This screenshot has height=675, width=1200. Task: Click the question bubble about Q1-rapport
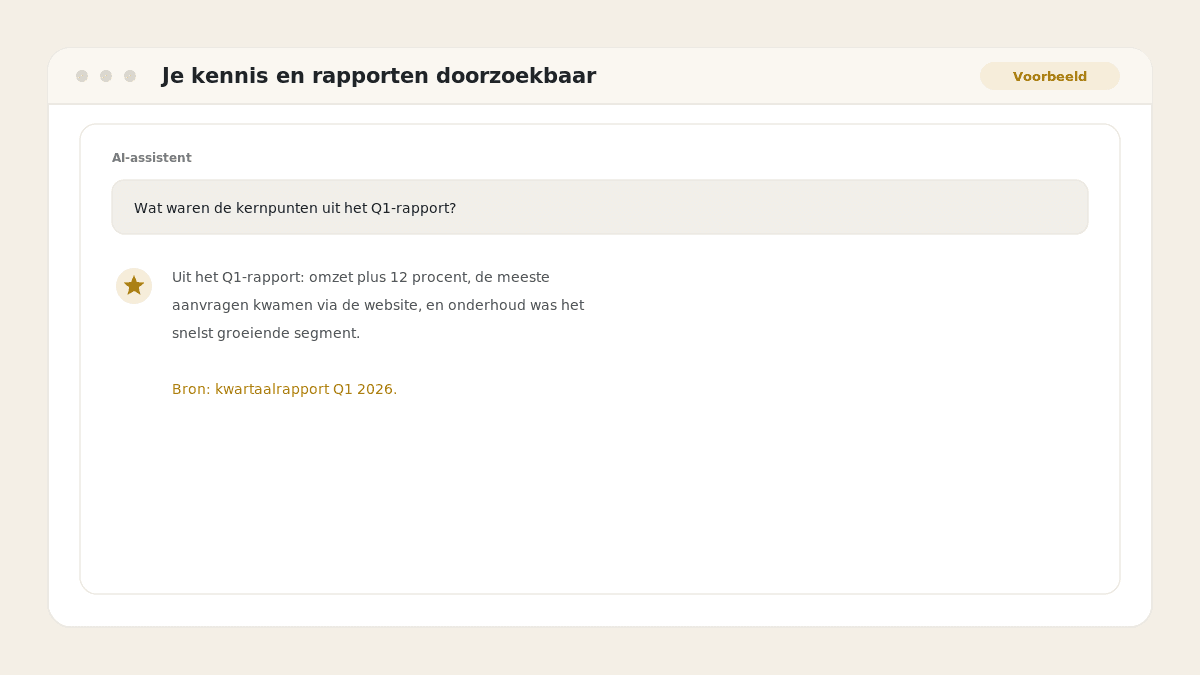pyautogui.click(x=600, y=207)
